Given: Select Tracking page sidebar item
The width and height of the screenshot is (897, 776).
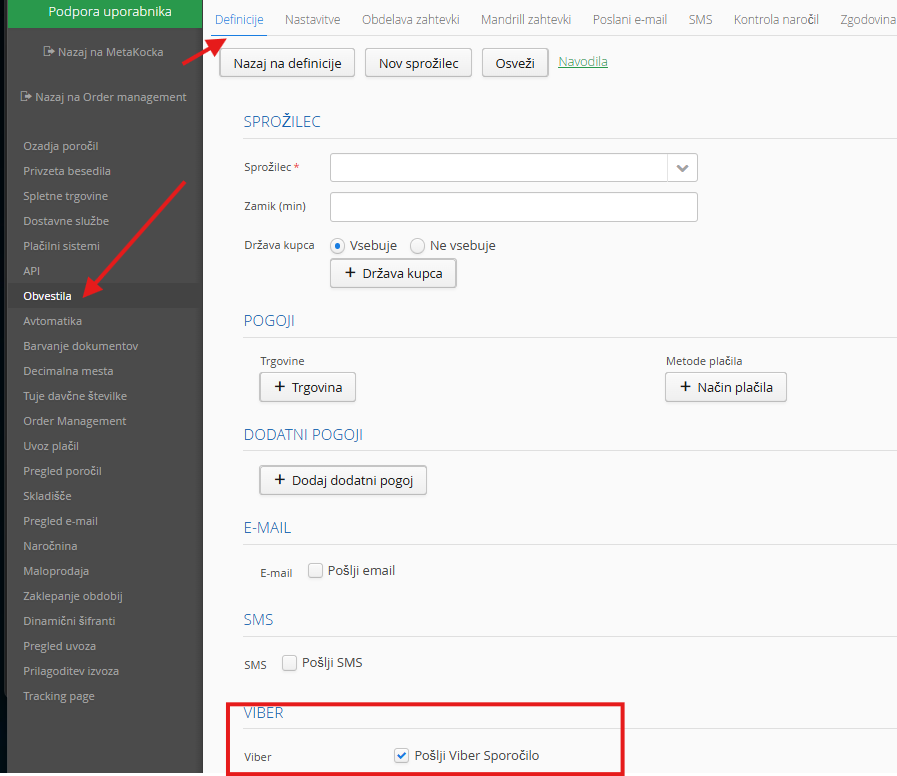Looking at the screenshot, I should (59, 696).
